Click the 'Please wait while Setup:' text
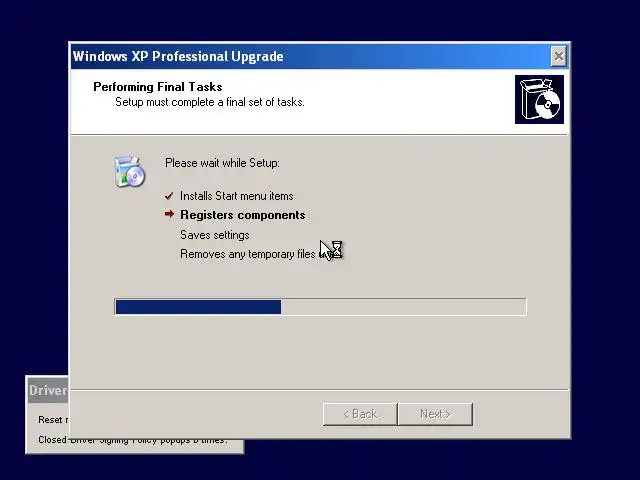The width and height of the screenshot is (640, 480). pos(222,163)
